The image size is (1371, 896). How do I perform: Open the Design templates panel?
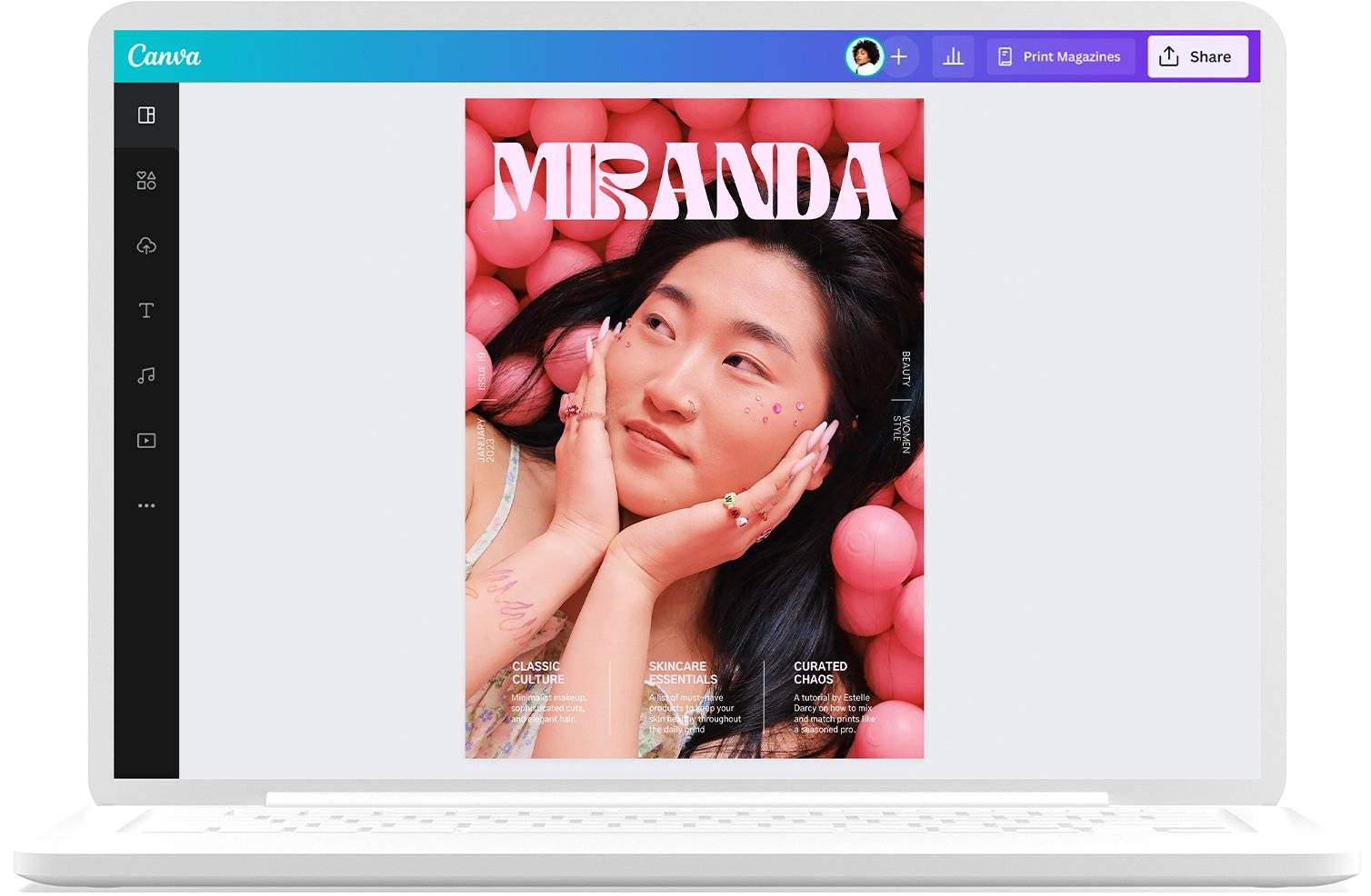(x=145, y=115)
